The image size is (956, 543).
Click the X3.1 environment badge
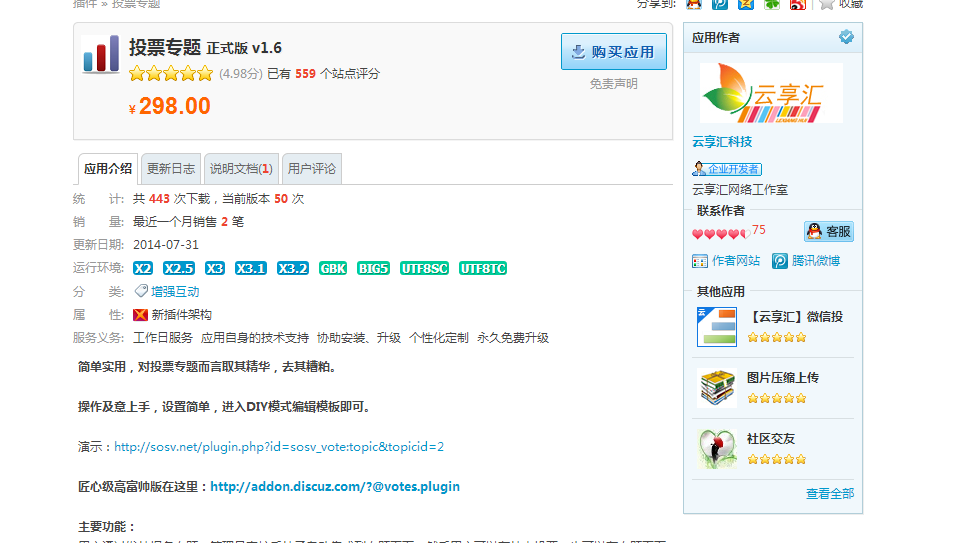pos(251,268)
